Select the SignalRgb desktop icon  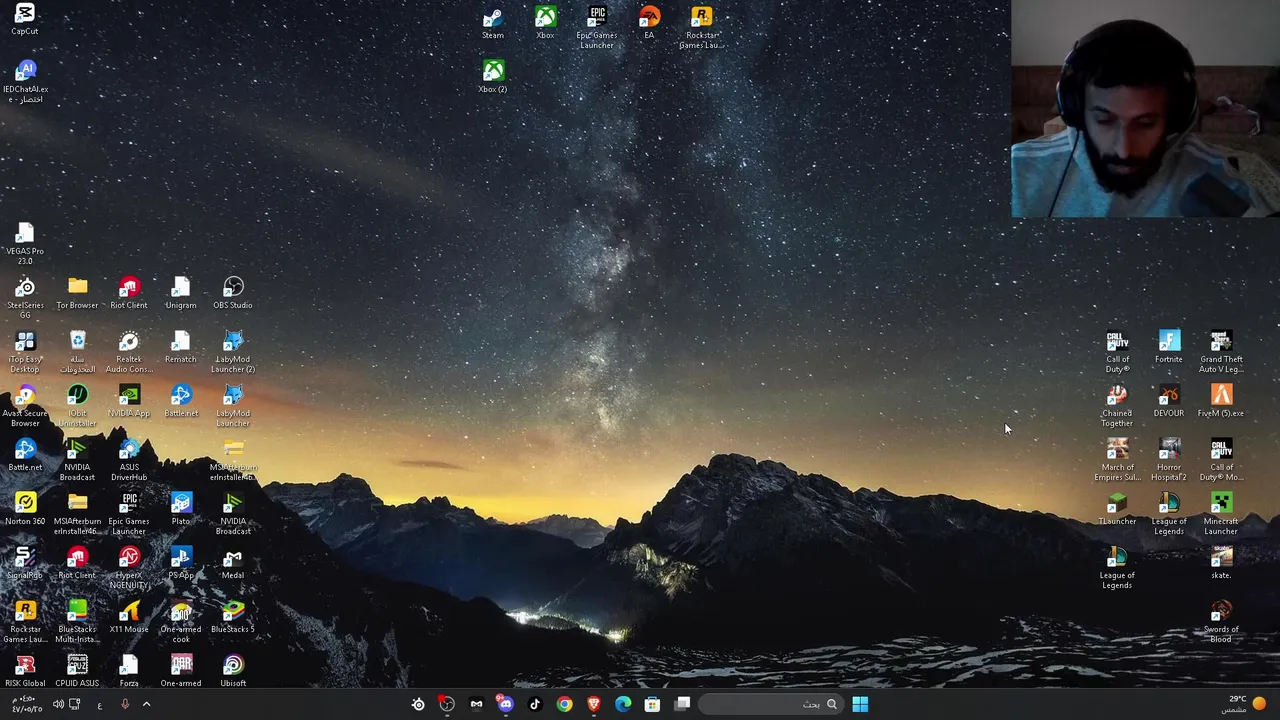(25, 562)
